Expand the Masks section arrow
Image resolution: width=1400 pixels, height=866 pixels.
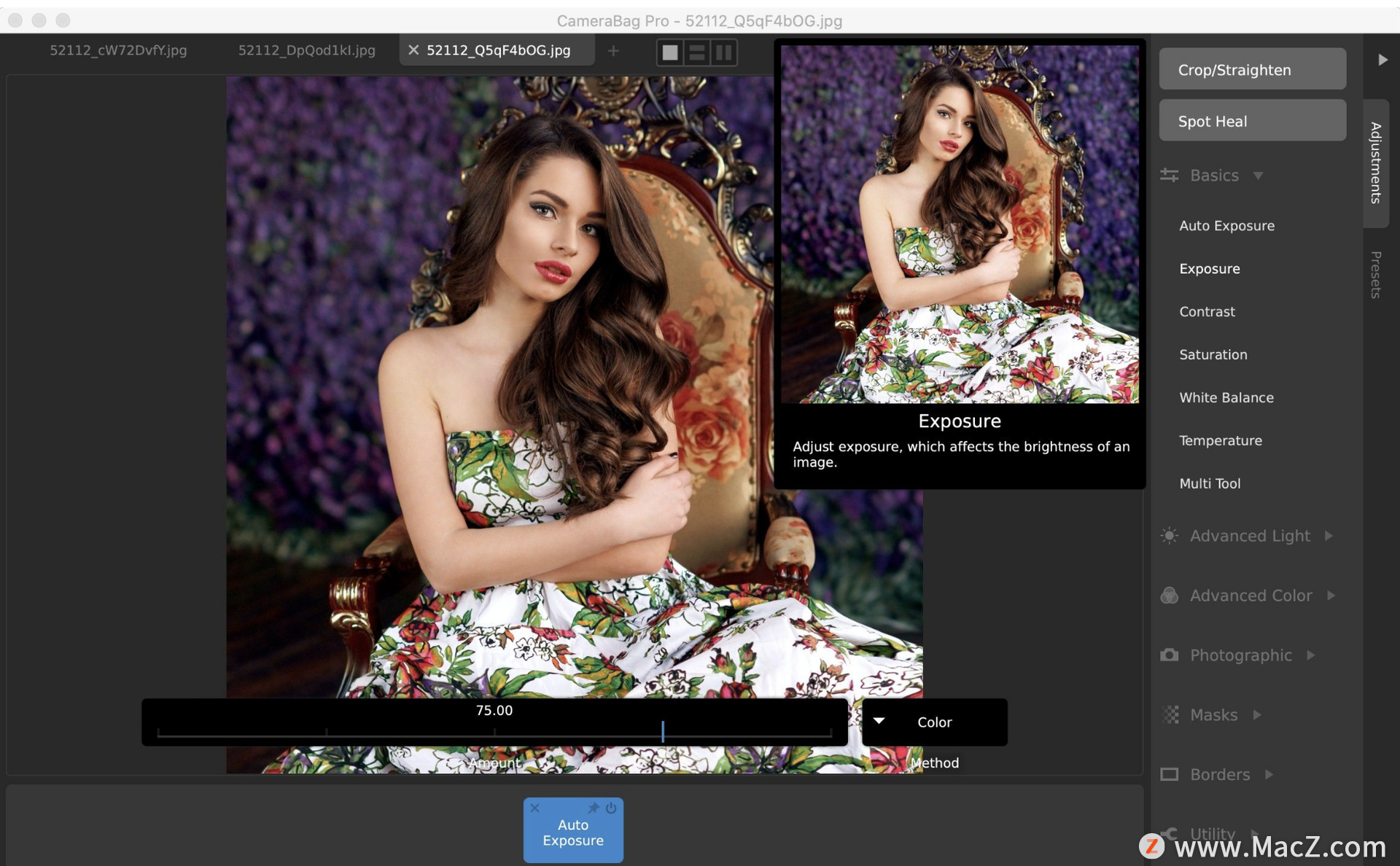pos(1257,715)
